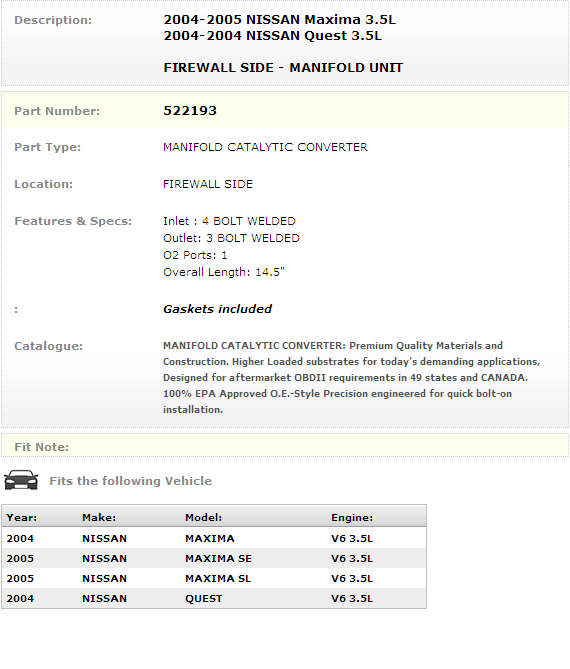Click the year 2004 in the QUEST row
This screenshot has height=669, width=570.
click(x=20, y=599)
